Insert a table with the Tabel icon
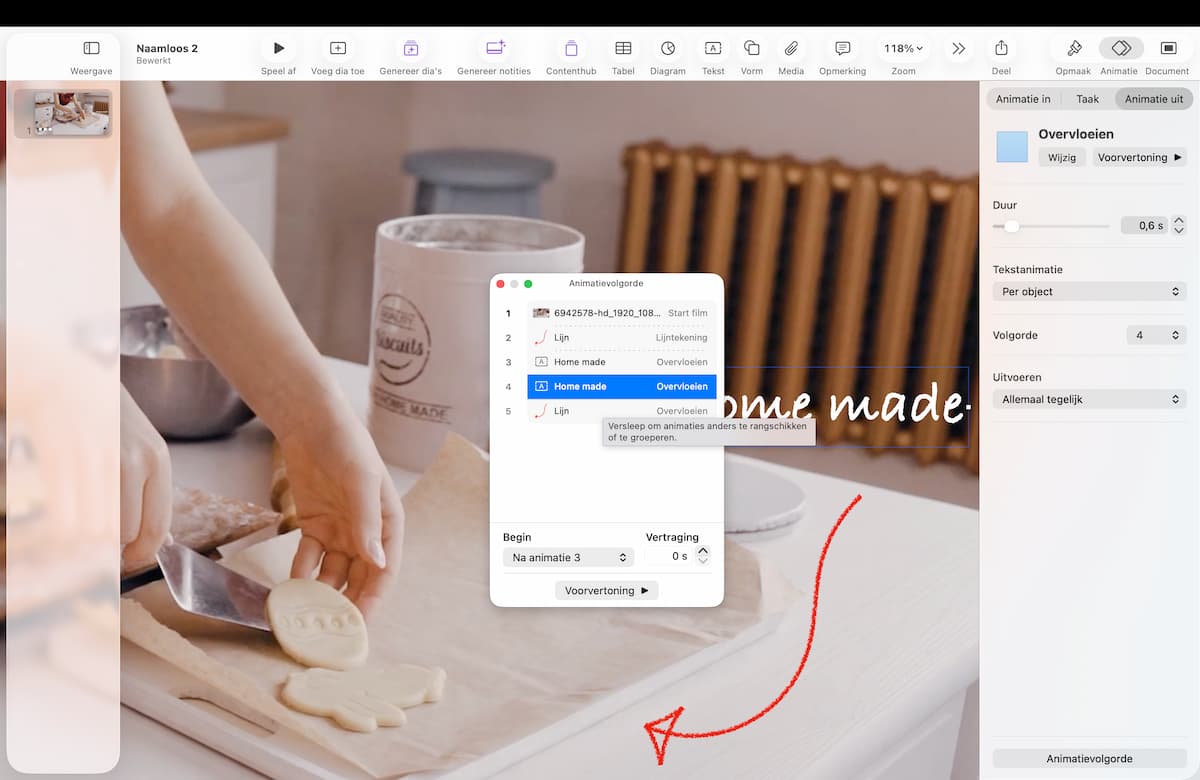This screenshot has height=780, width=1200. tap(623, 48)
